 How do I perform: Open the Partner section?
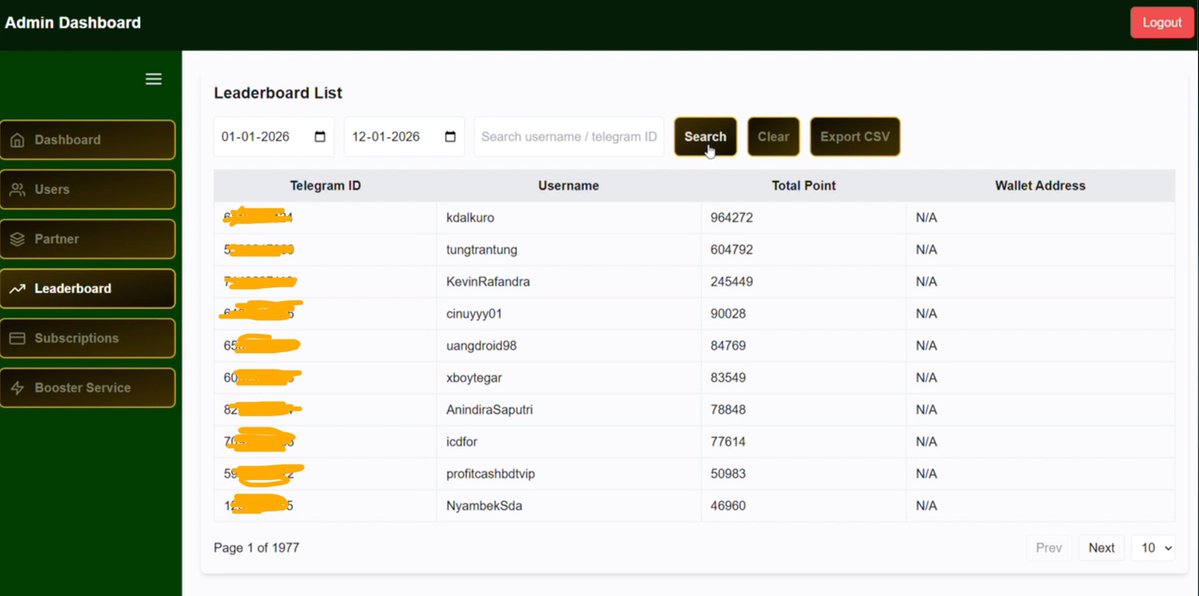pyautogui.click(x=87, y=239)
